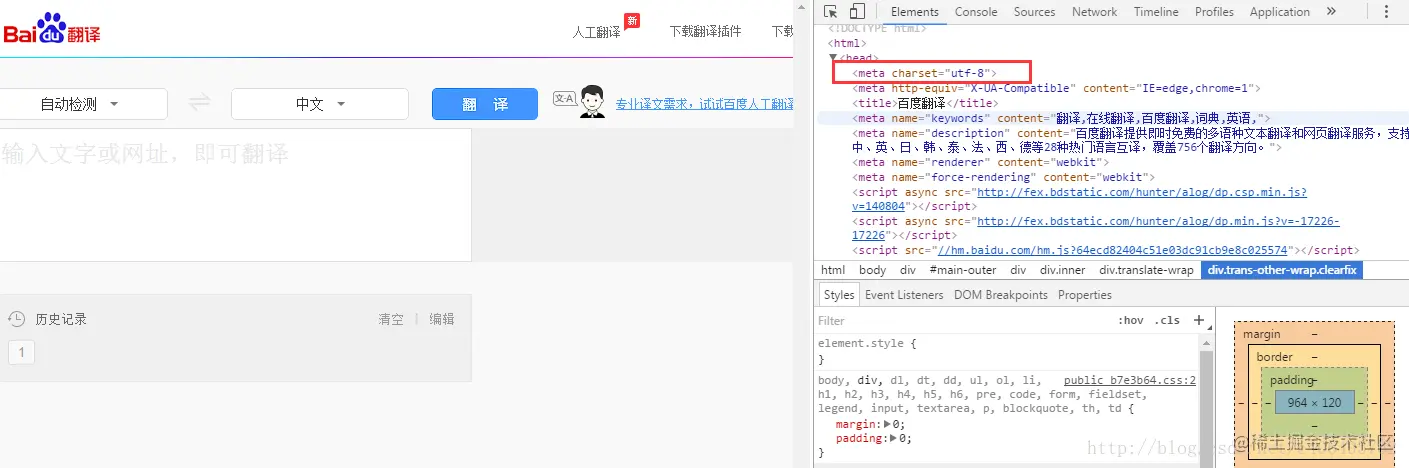Expand the padding shorthand property triangle
This screenshot has width=1409, height=468.
point(893,438)
